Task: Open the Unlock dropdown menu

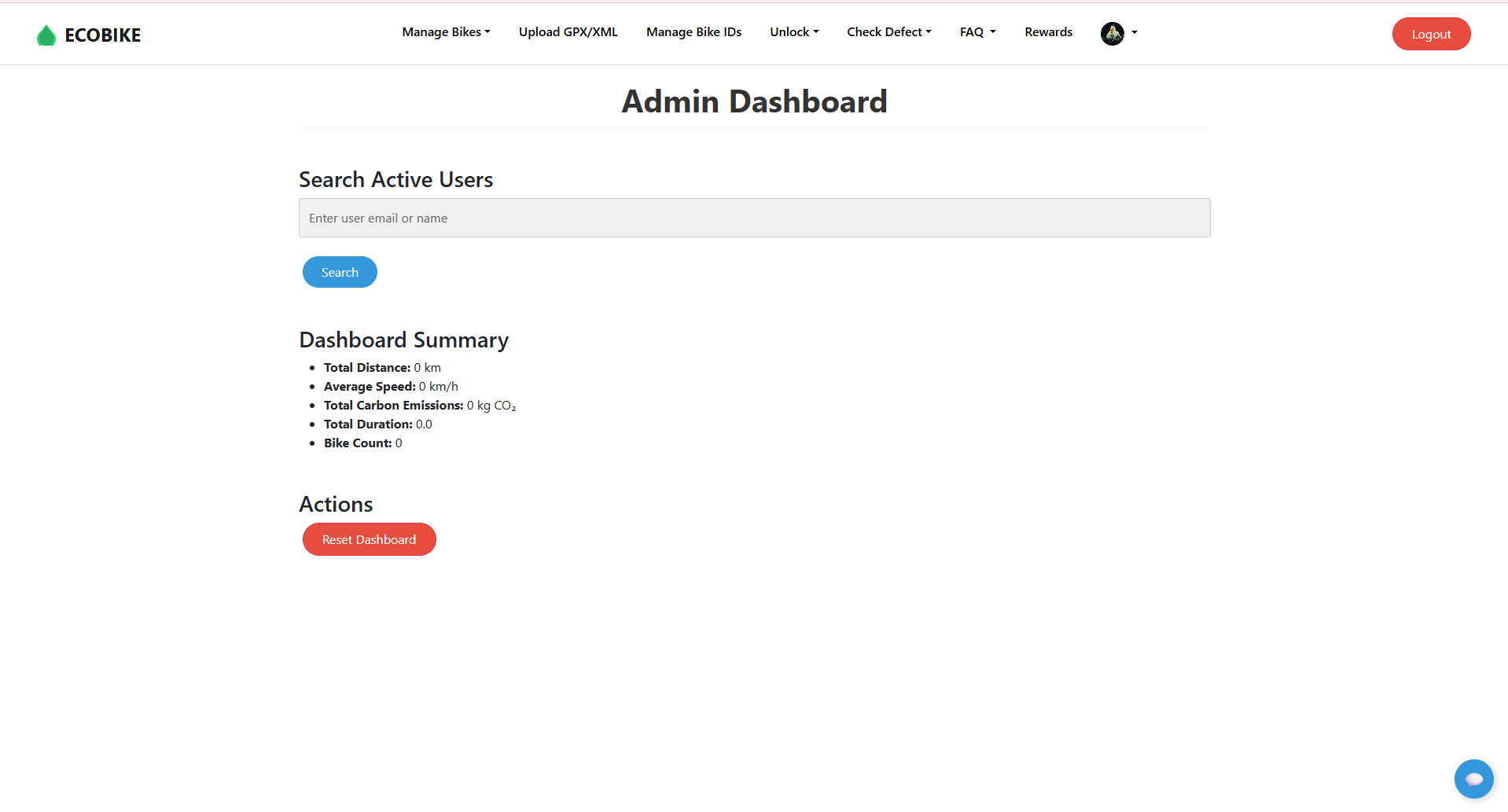Action: coord(794,32)
